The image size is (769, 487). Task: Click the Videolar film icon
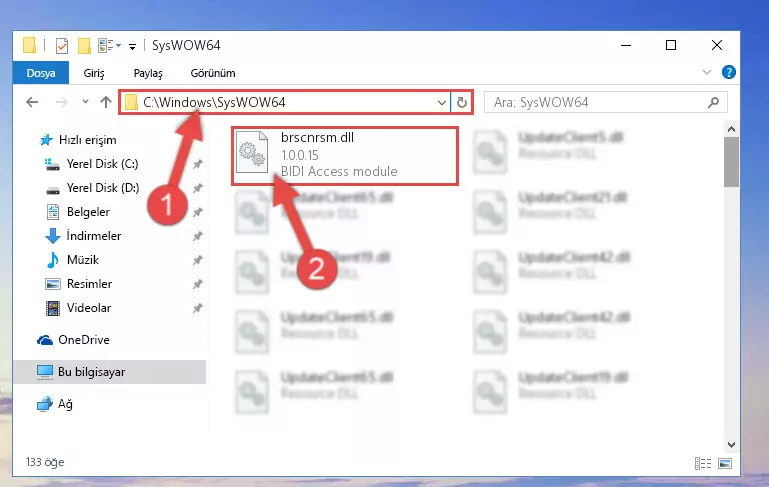click(52, 308)
